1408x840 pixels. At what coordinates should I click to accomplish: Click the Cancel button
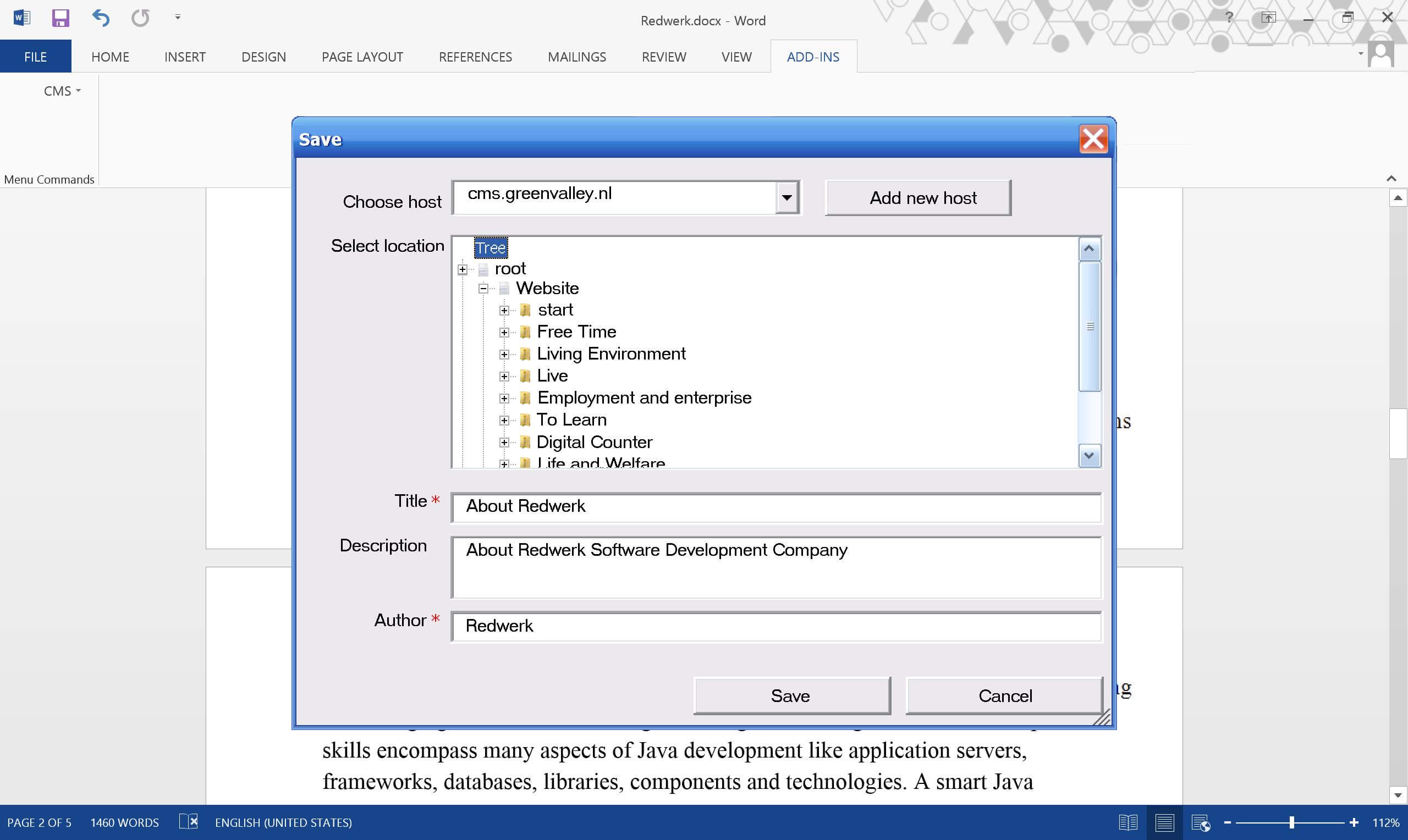coord(1004,695)
